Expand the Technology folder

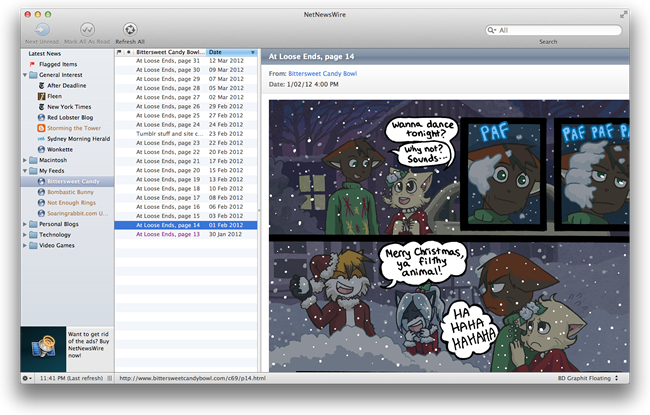coord(25,235)
